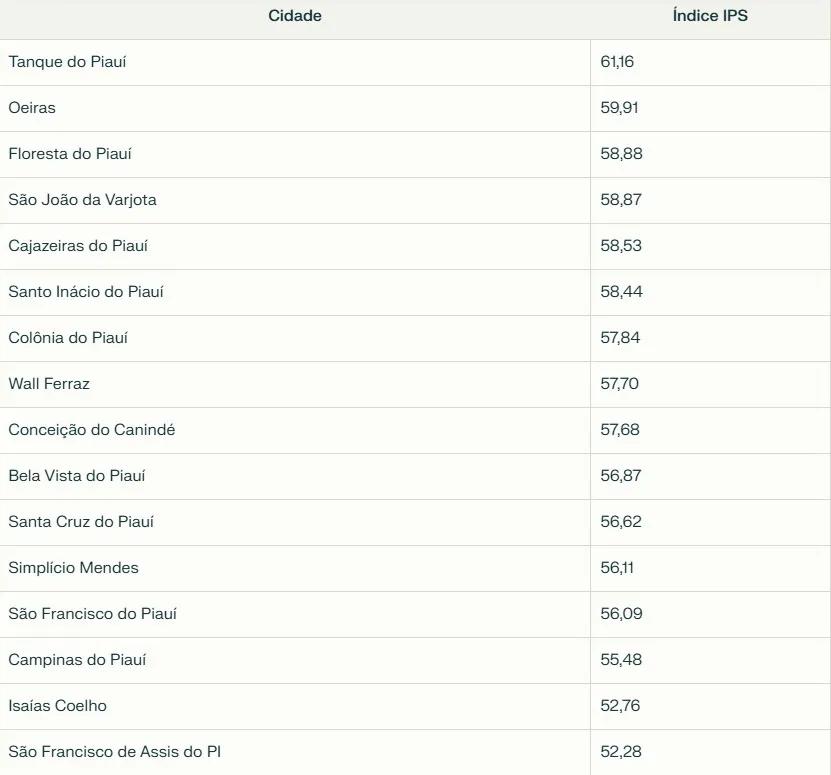831x775 pixels.
Task: Select the Conceição do Canindé cell
Action: click(92, 430)
